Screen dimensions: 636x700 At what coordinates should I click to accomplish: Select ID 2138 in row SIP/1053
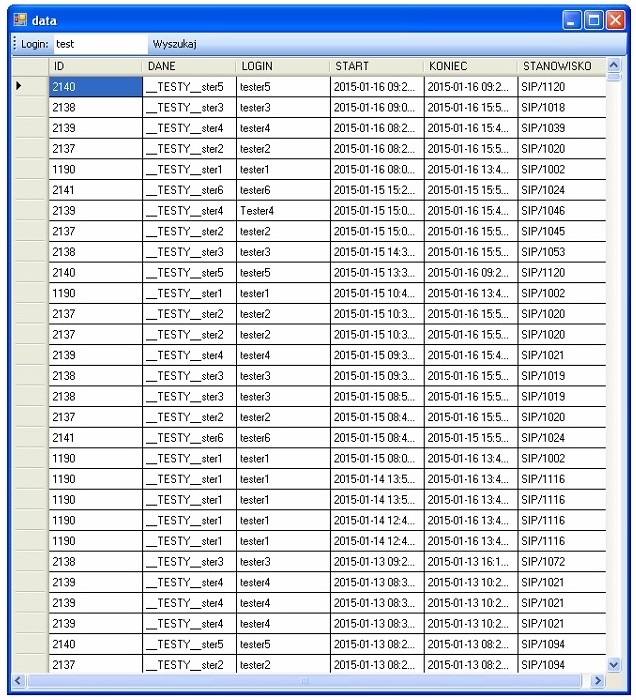(x=96, y=252)
